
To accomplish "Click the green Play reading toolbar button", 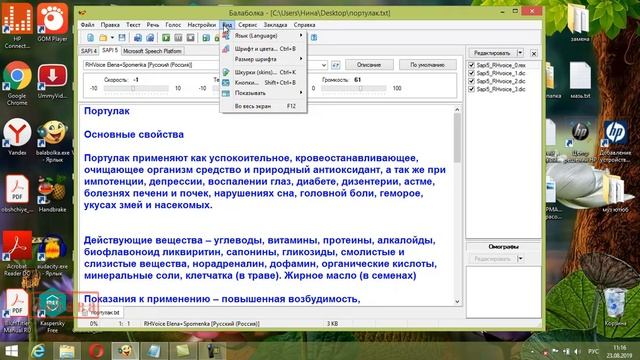I will 166,38.
